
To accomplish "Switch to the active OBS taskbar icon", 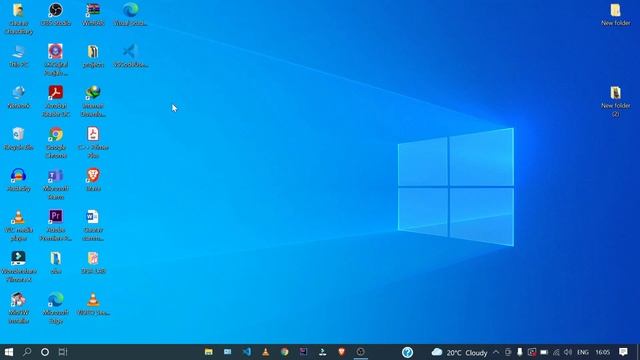I will [x=360, y=352].
